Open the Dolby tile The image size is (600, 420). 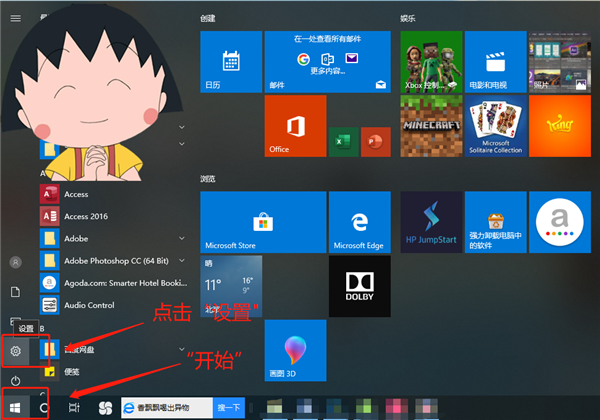click(x=356, y=284)
